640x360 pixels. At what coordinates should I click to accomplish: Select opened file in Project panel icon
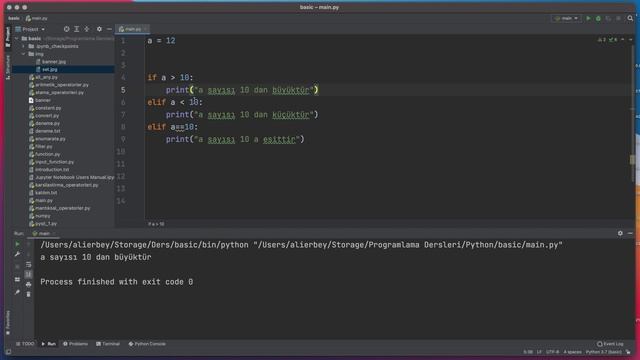coord(66,29)
